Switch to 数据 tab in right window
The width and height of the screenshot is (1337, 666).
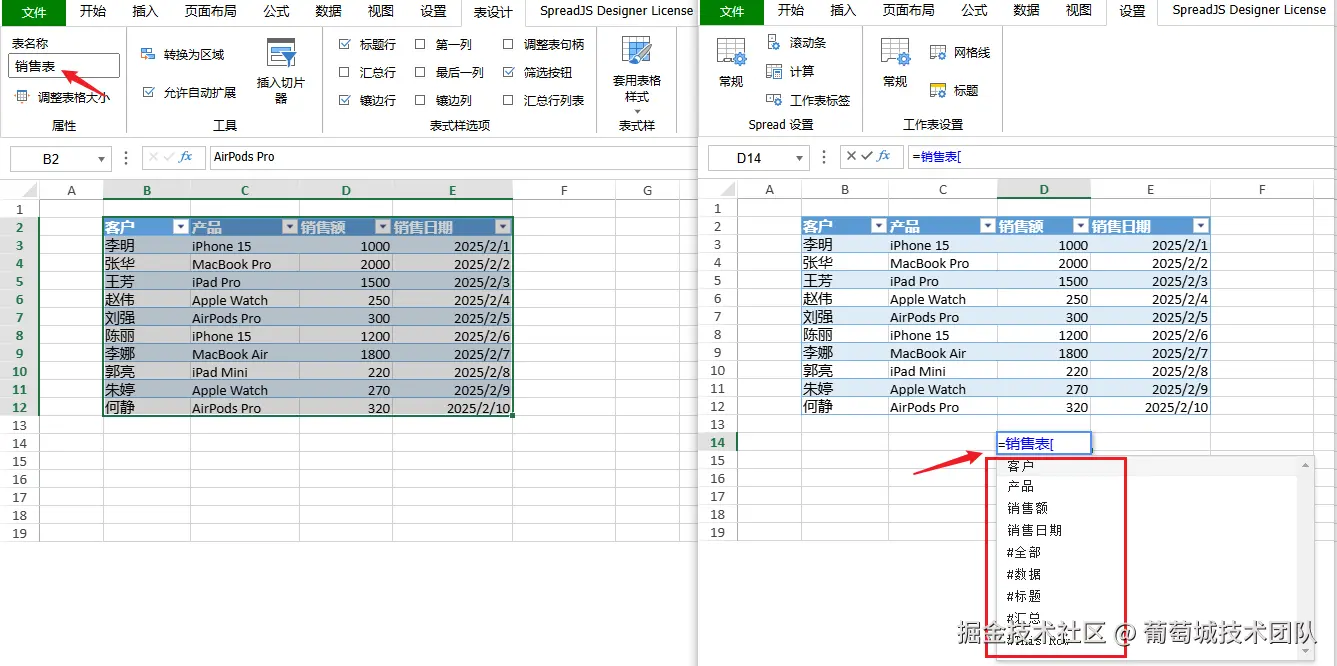(1026, 11)
